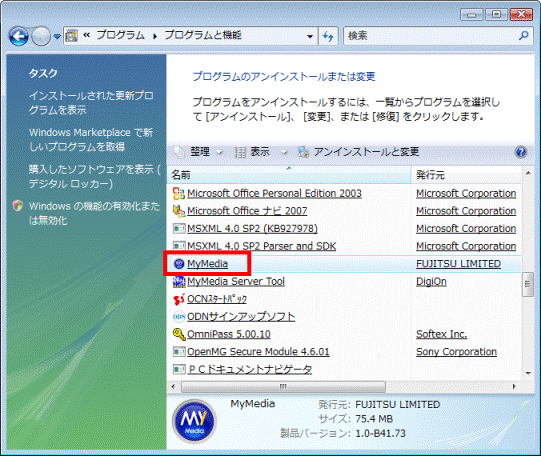Click the magnifier search icon
The image size is (541, 456).
(524, 36)
